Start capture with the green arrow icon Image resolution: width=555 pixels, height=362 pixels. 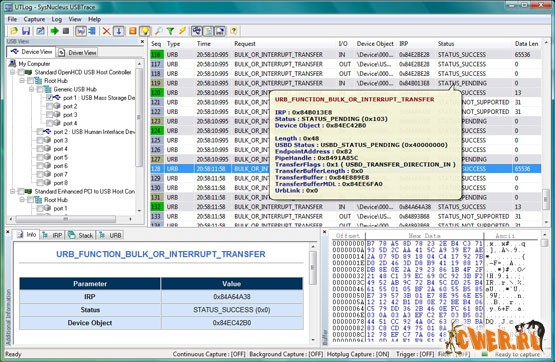[x=55, y=31]
